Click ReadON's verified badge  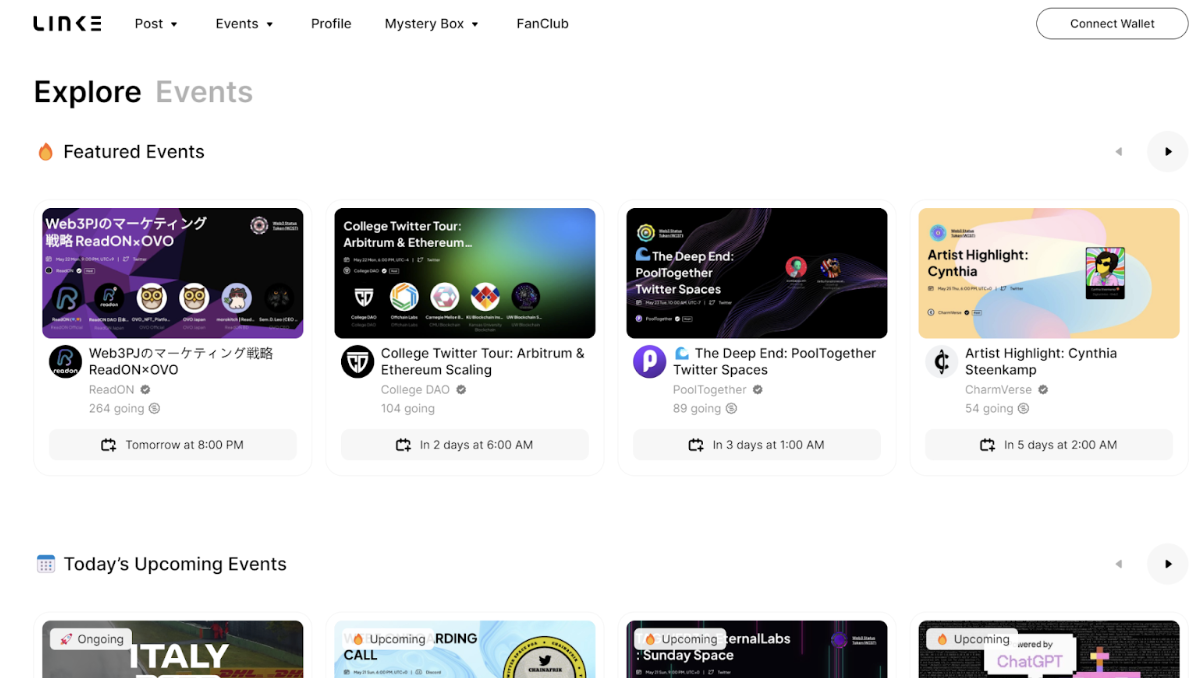pos(146,390)
